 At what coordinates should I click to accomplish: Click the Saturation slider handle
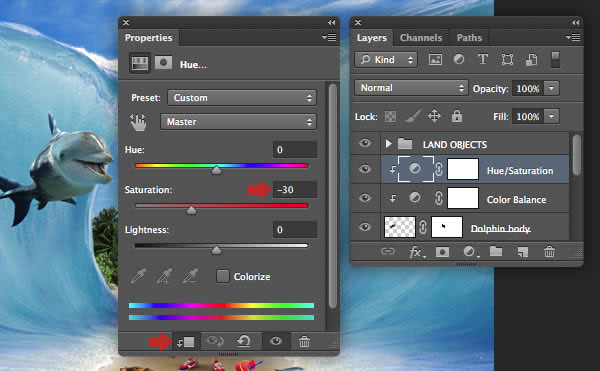pyautogui.click(x=191, y=210)
